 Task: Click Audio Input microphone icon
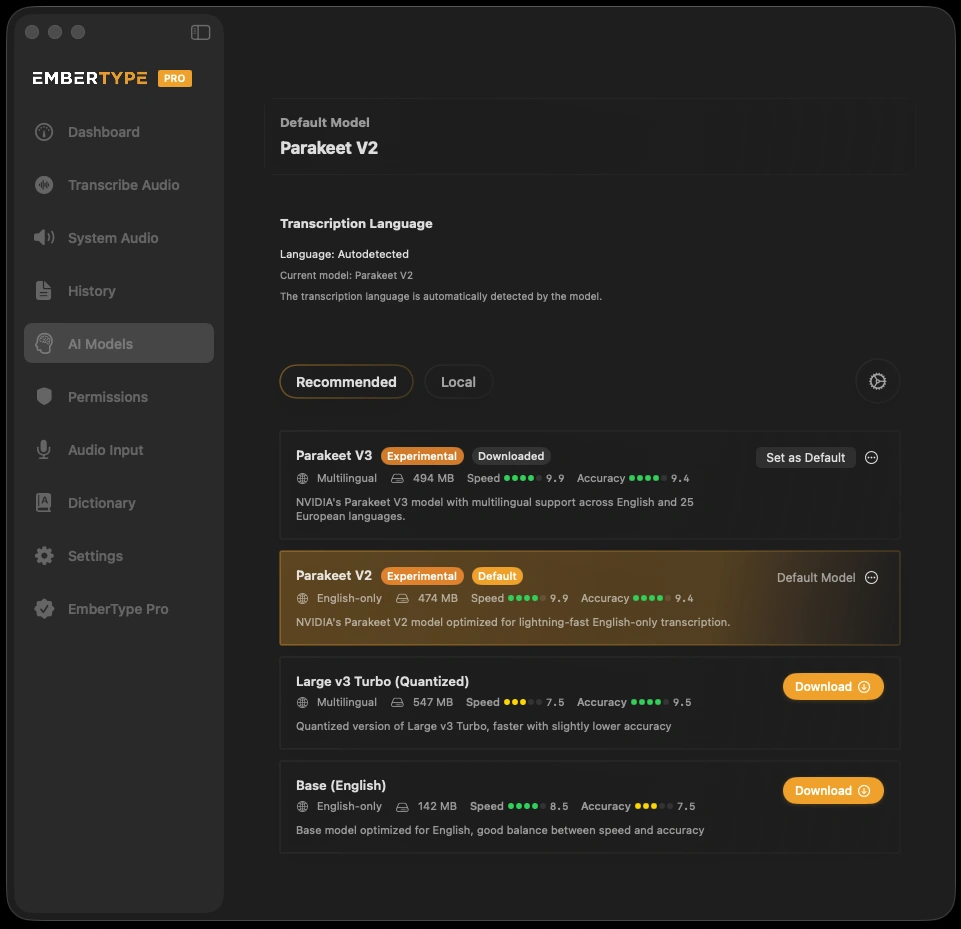(44, 450)
